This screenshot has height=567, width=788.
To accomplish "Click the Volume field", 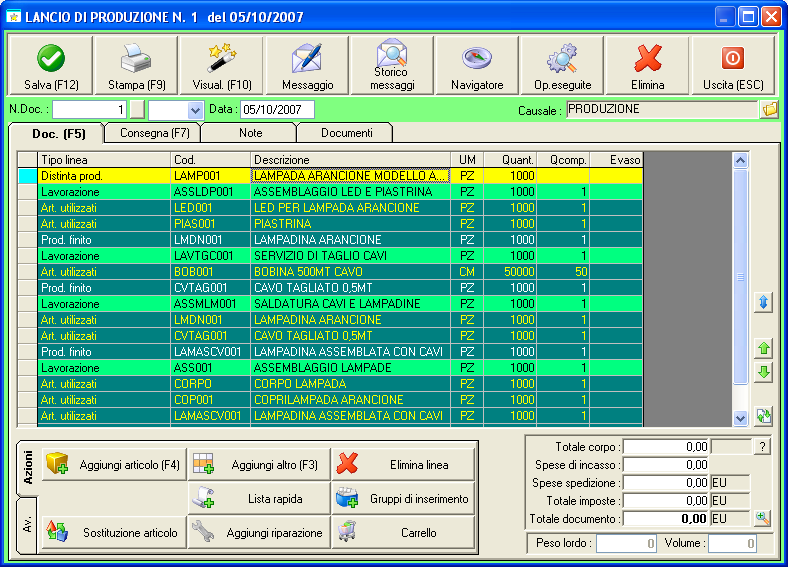I will [x=732, y=543].
